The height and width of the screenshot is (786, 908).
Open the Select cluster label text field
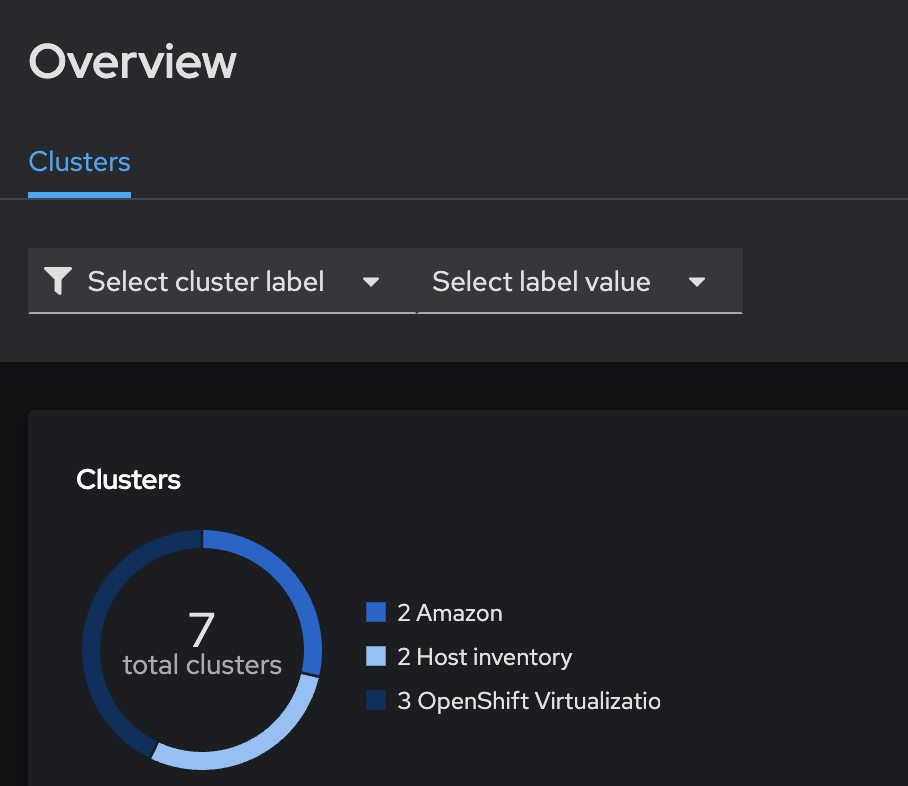pyautogui.click(x=206, y=282)
